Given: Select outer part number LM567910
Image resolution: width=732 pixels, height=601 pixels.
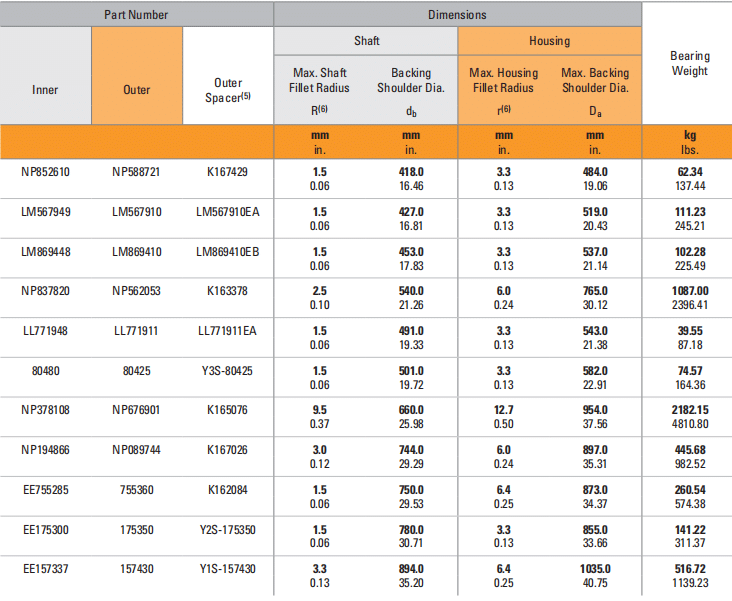Looking at the screenshot, I should point(137,212).
